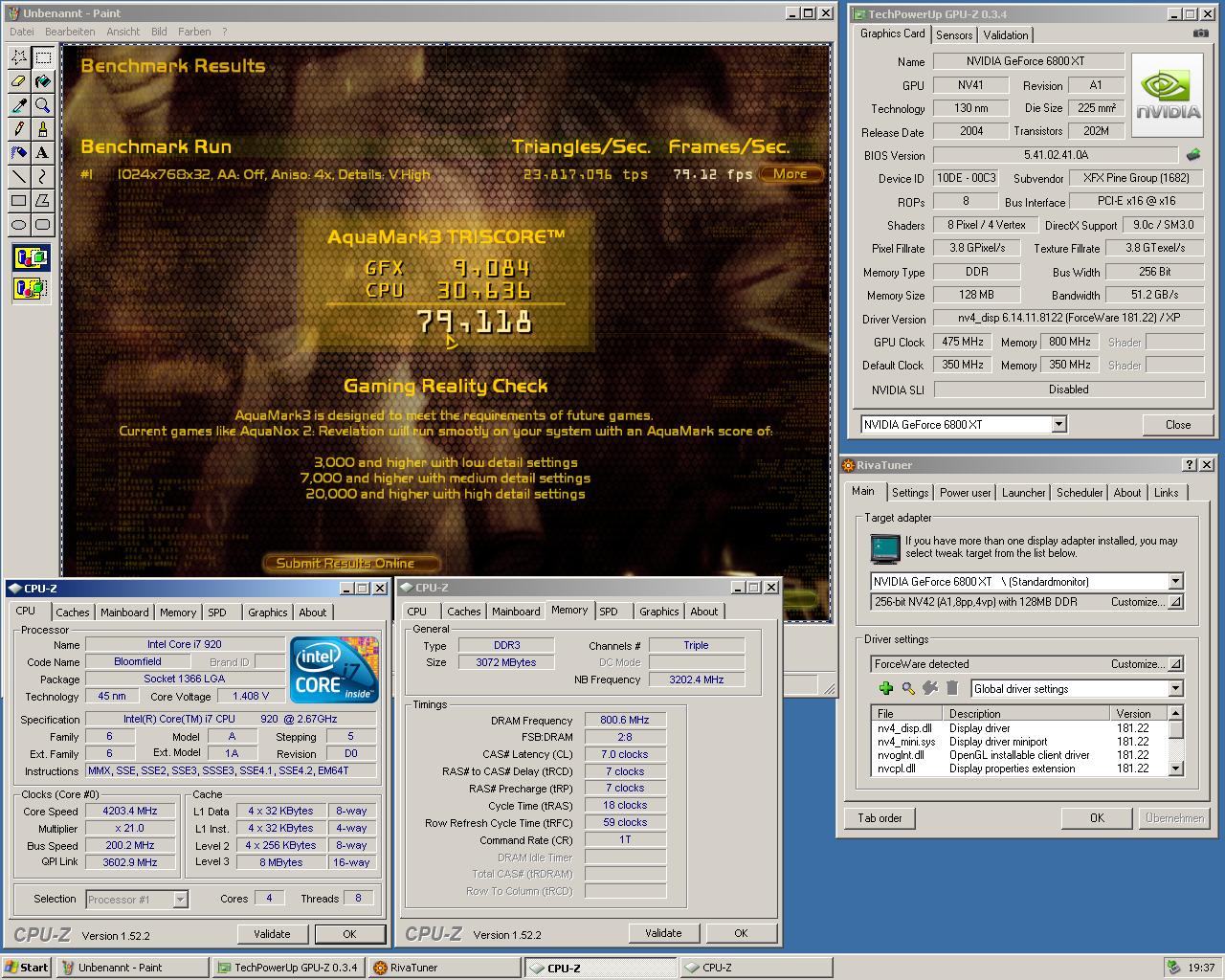Open the Ansicht menu in Paint
1225x980 pixels.
coord(122,32)
